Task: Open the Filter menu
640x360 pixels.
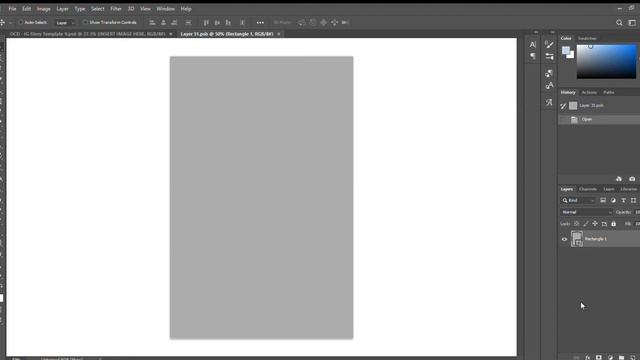Action: [116, 9]
